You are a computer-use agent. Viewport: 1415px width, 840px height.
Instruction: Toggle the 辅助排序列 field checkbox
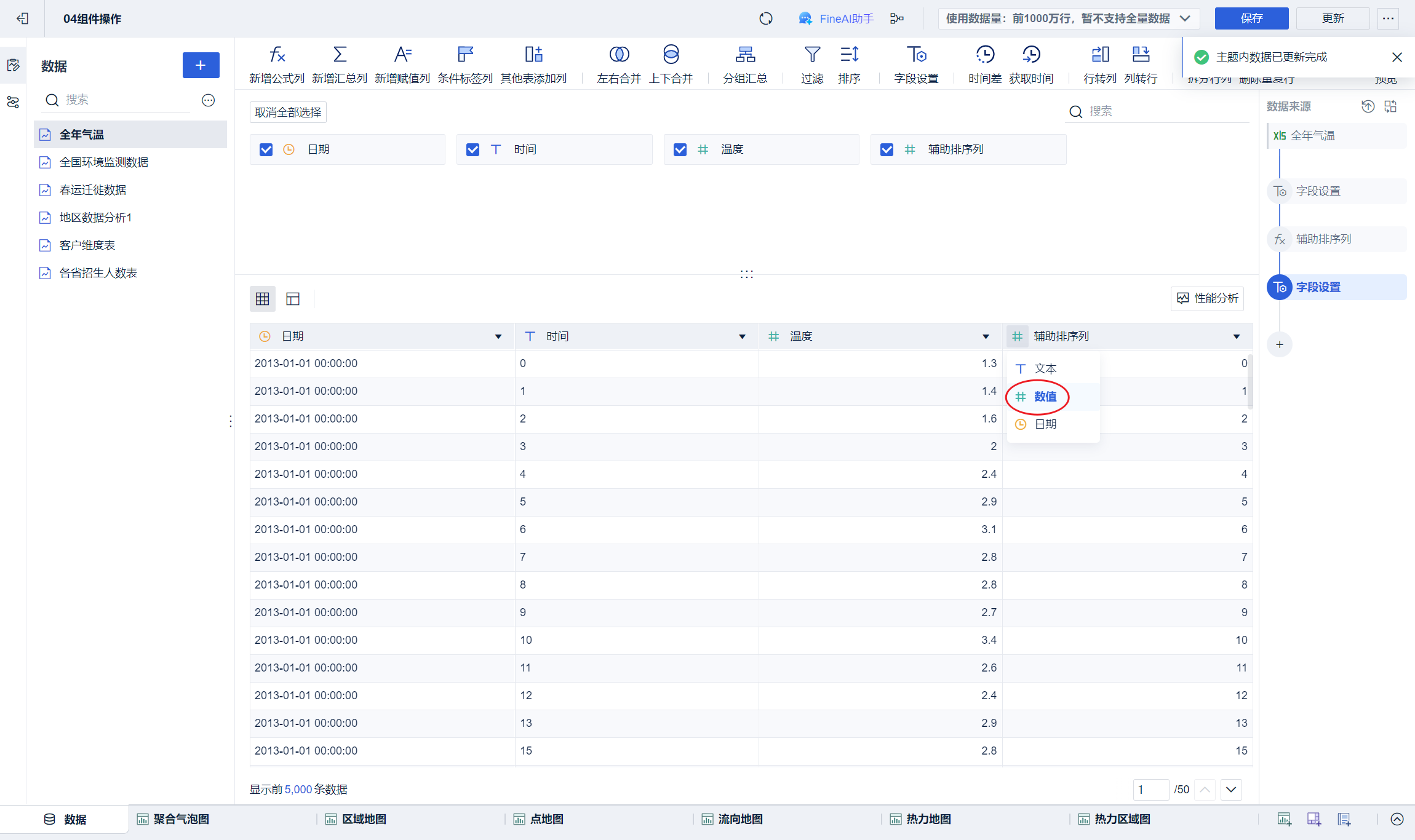(887, 149)
